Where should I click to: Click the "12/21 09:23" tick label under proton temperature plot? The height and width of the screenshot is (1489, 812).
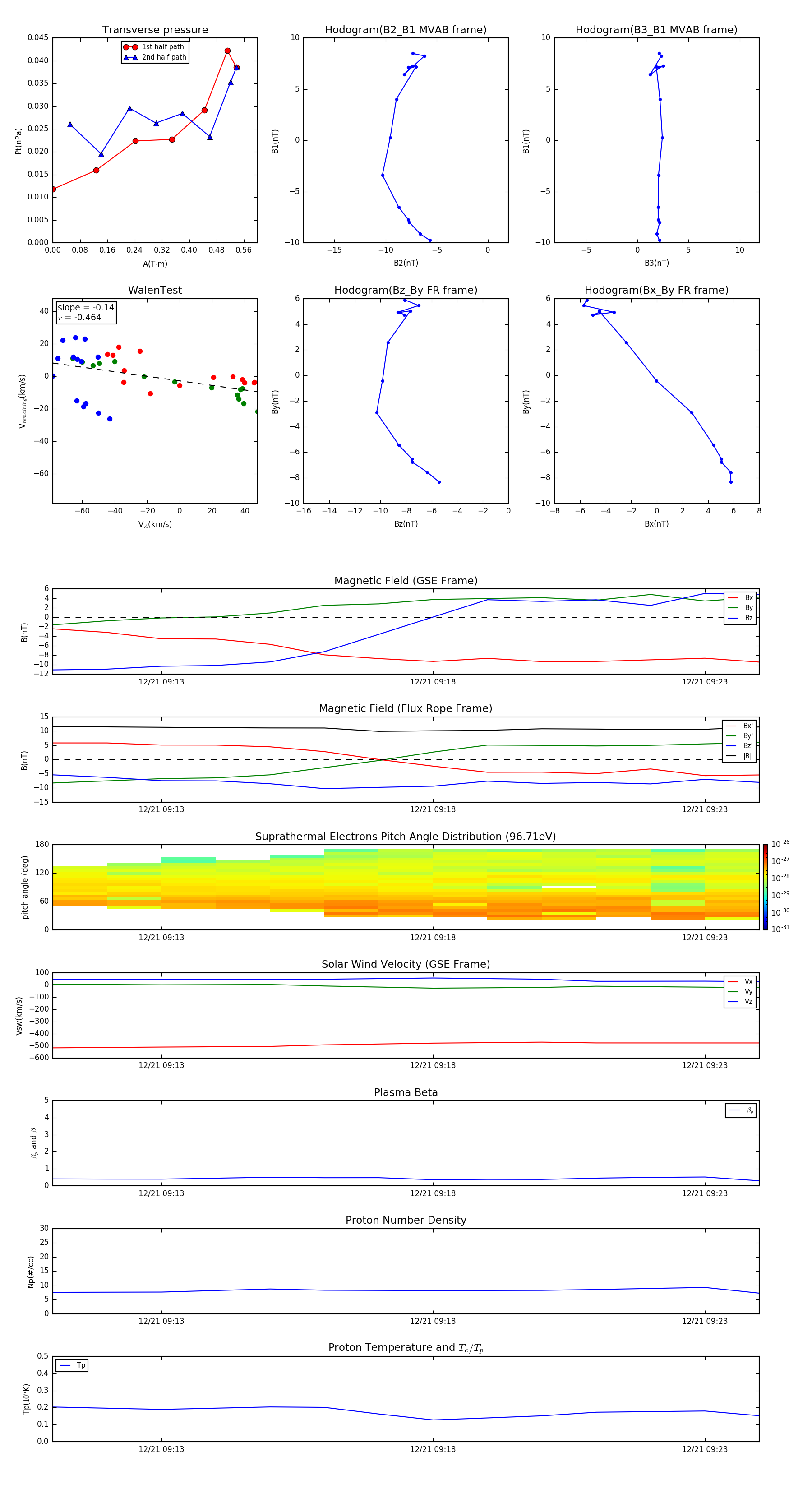click(x=705, y=1449)
